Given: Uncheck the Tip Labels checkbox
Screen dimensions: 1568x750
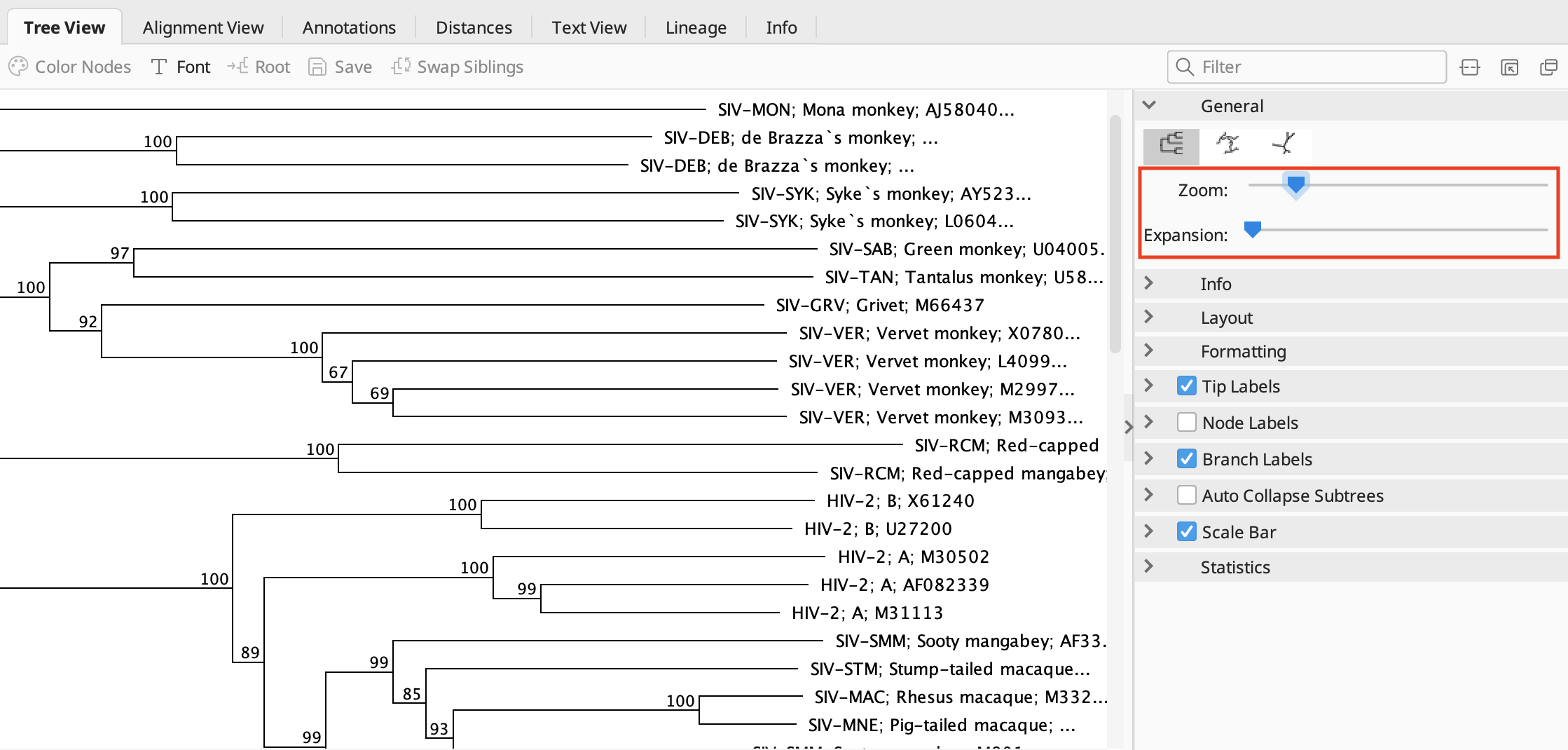Looking at the screenshot, I should [x=1186, y=386].
